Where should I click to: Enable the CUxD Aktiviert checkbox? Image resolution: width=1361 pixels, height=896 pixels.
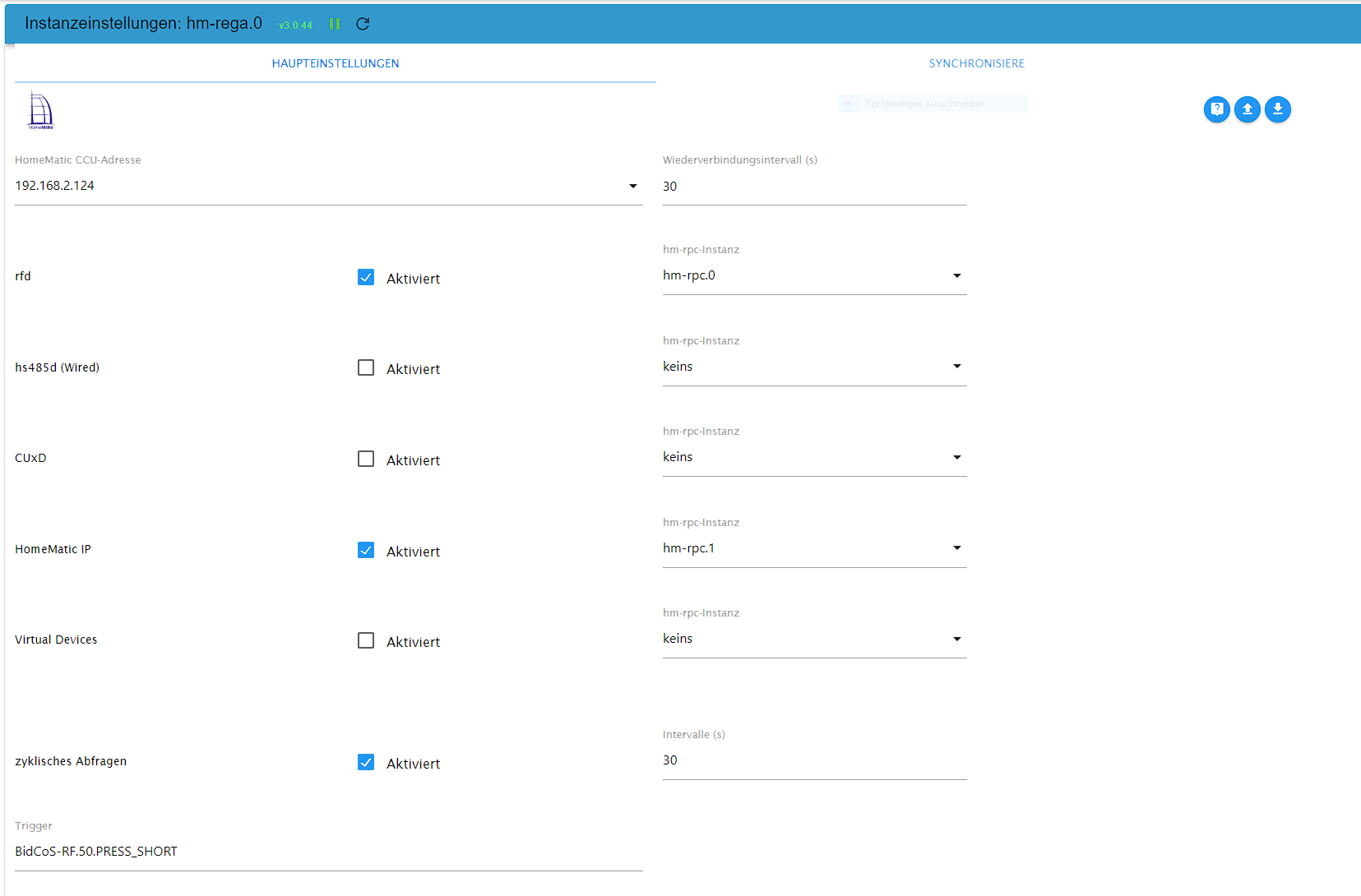366,459
